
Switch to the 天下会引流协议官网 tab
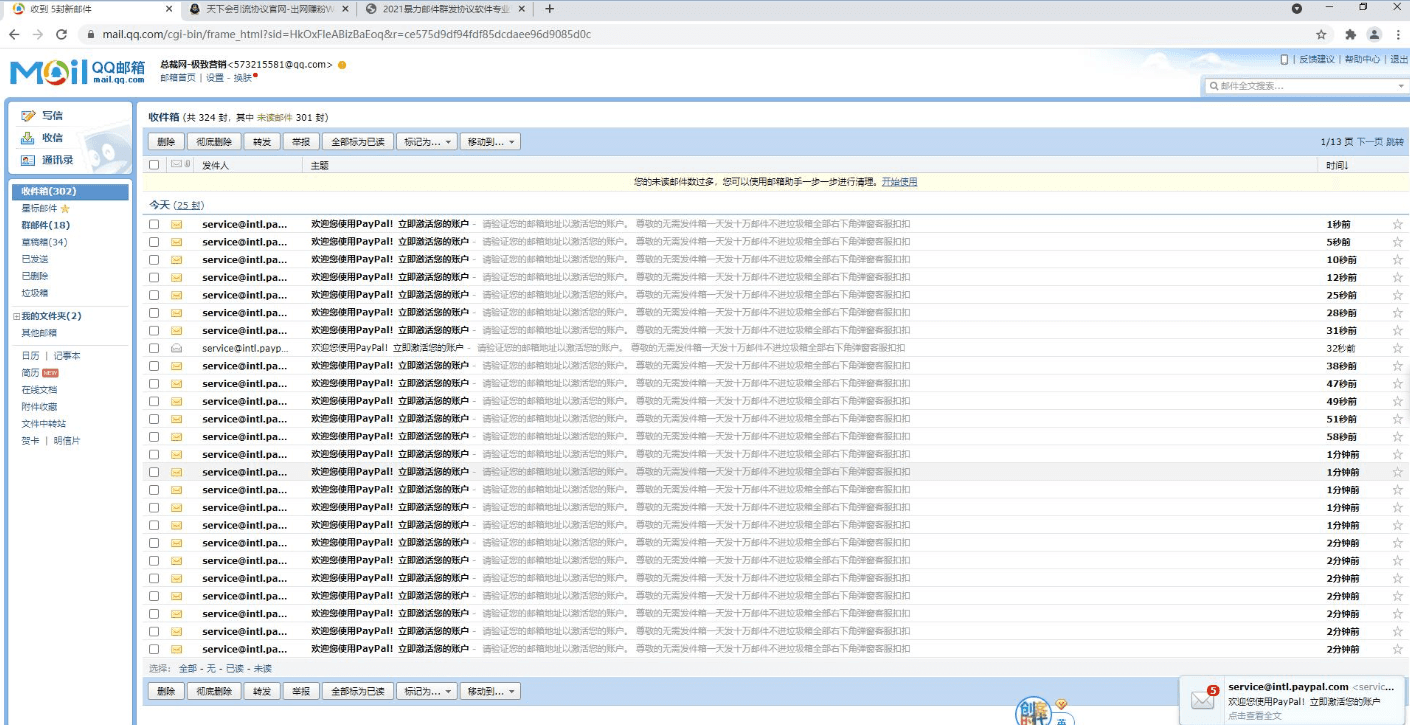[268, 9]
